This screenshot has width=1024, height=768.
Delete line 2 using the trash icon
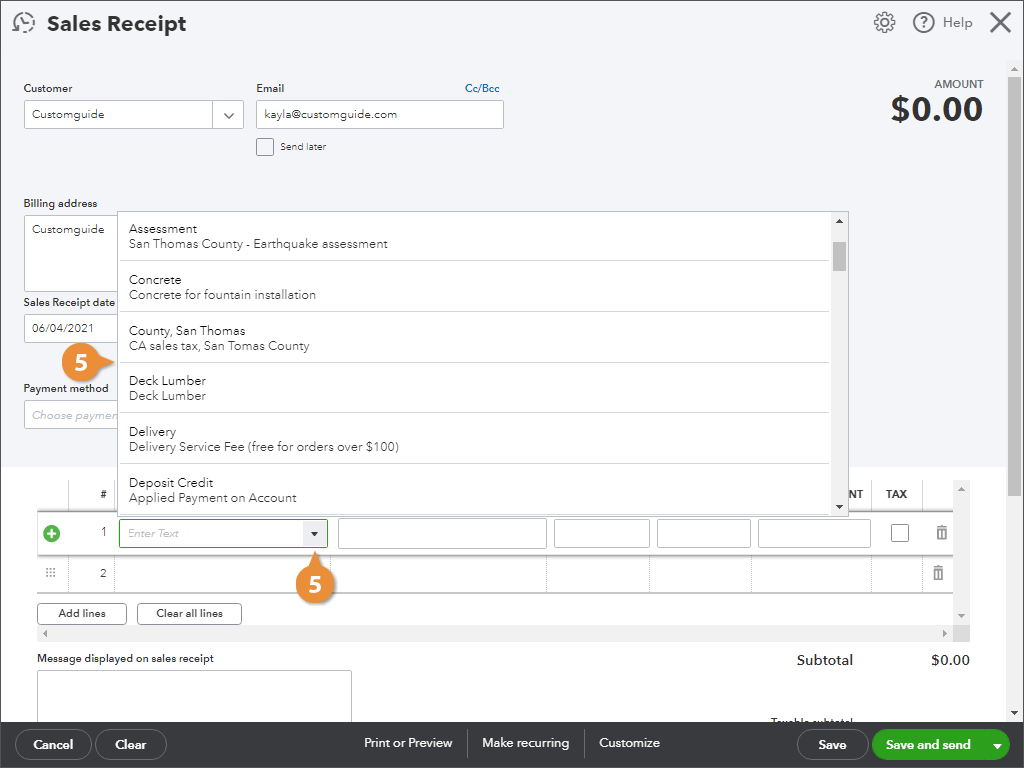(x=940, y=572)
